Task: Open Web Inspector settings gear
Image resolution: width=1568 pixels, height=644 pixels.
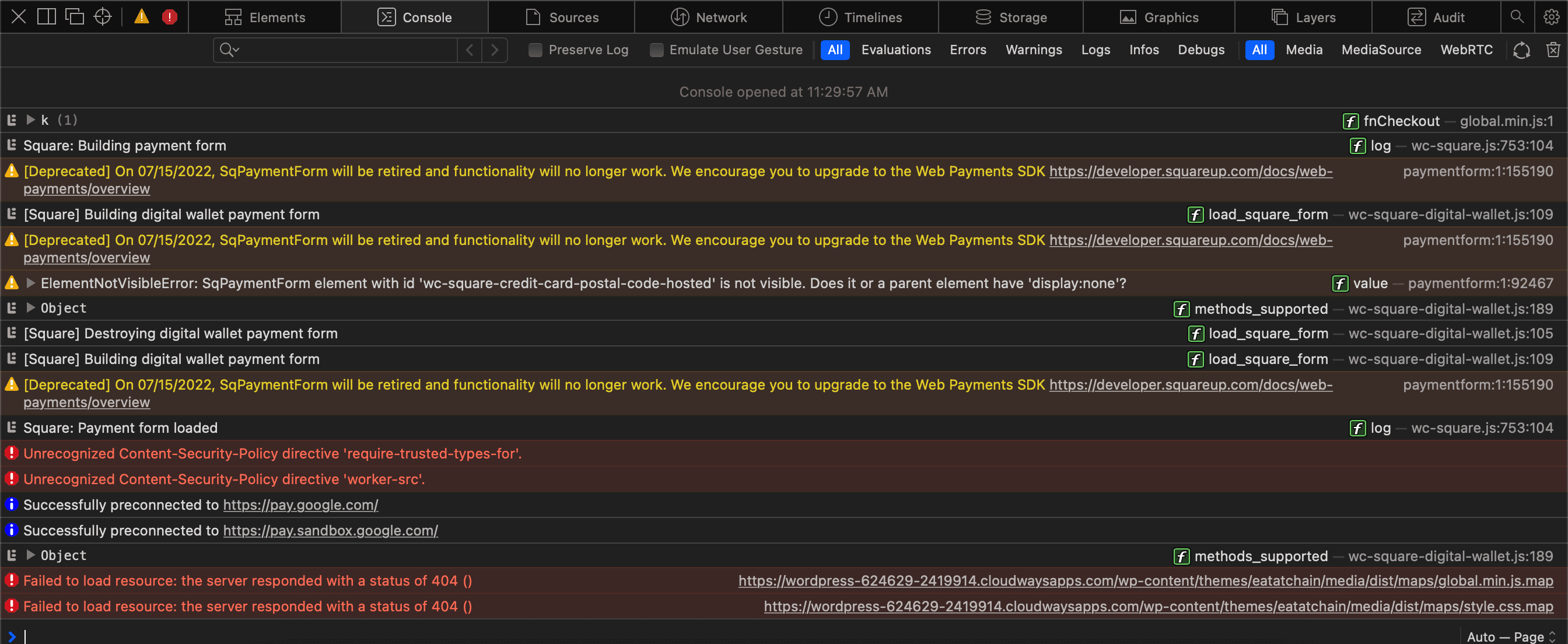Action: tap(1551, 16)
